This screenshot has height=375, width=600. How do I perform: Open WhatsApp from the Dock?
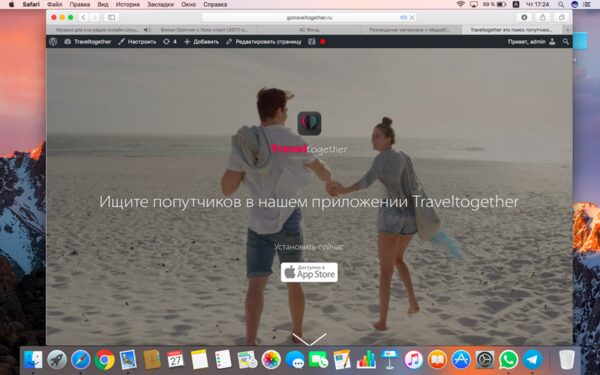click(509, 360)
